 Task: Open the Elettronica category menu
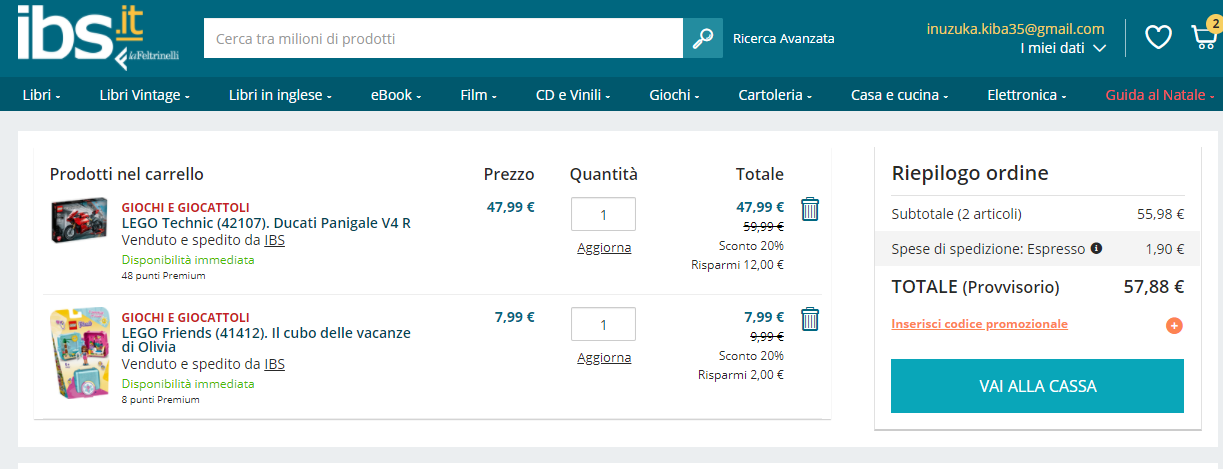[x=1026, y=95]
